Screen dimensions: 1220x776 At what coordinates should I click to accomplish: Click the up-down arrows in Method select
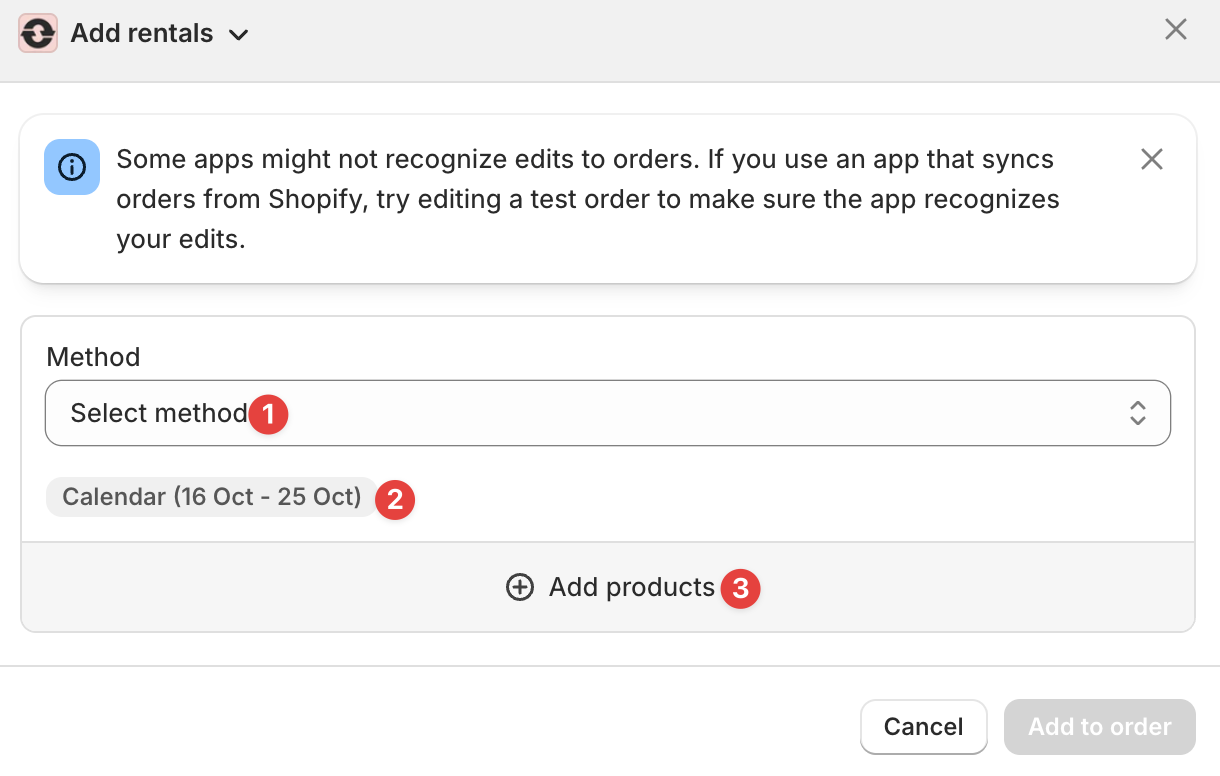tap(1138, 413)
